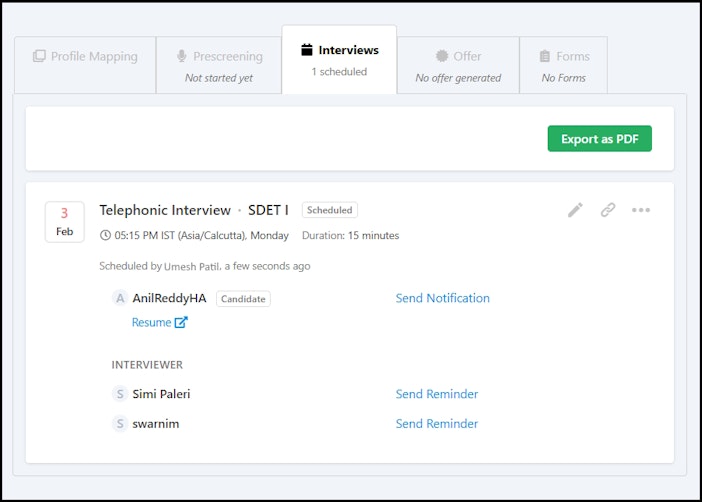Screen dimensions: 702x502
Task: Click the Export as PDF button
Action: click(x=599, y=138)
